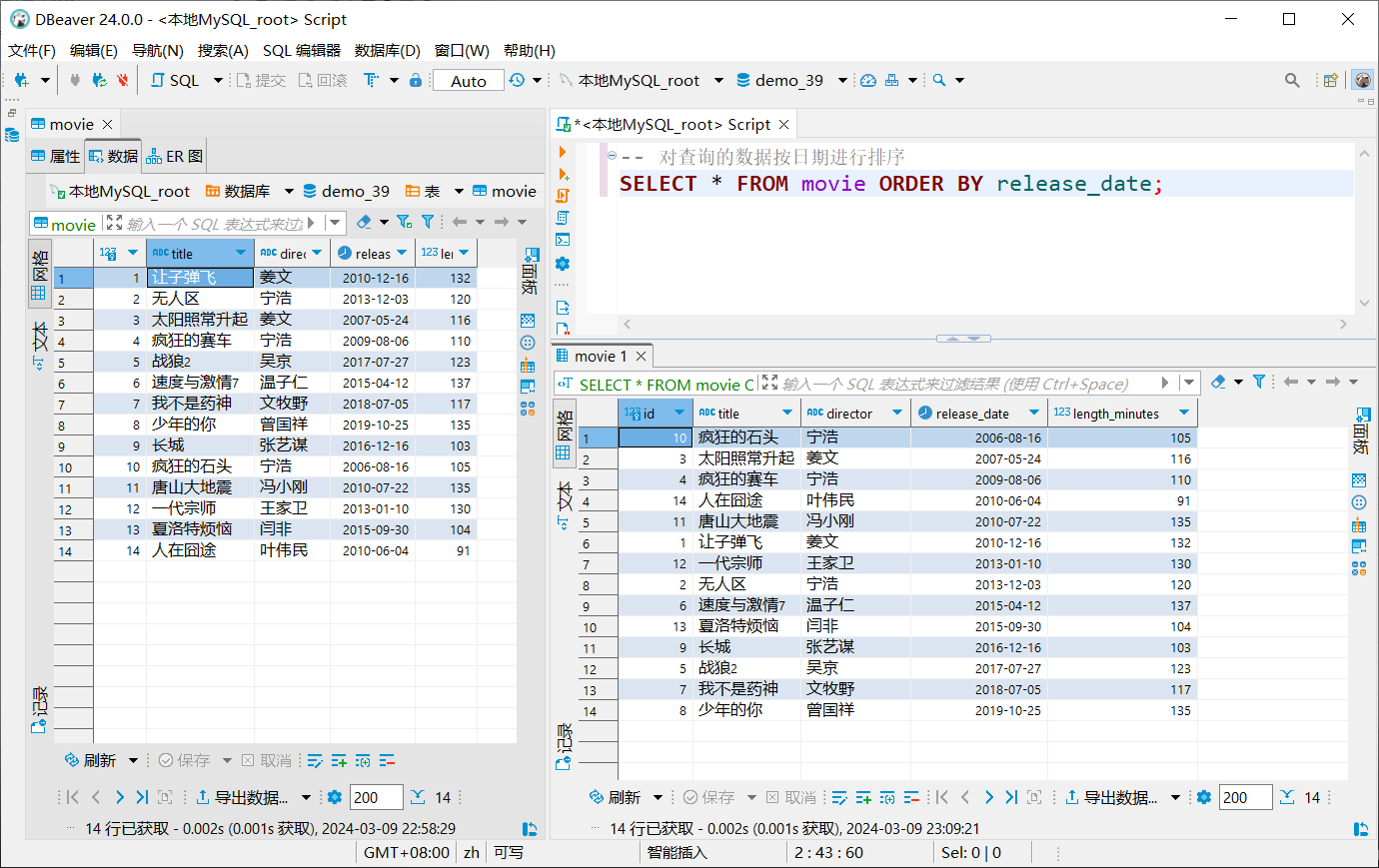
Task: Expand the 数据库 breadcrumb dropdown
Action: point(289,191)
